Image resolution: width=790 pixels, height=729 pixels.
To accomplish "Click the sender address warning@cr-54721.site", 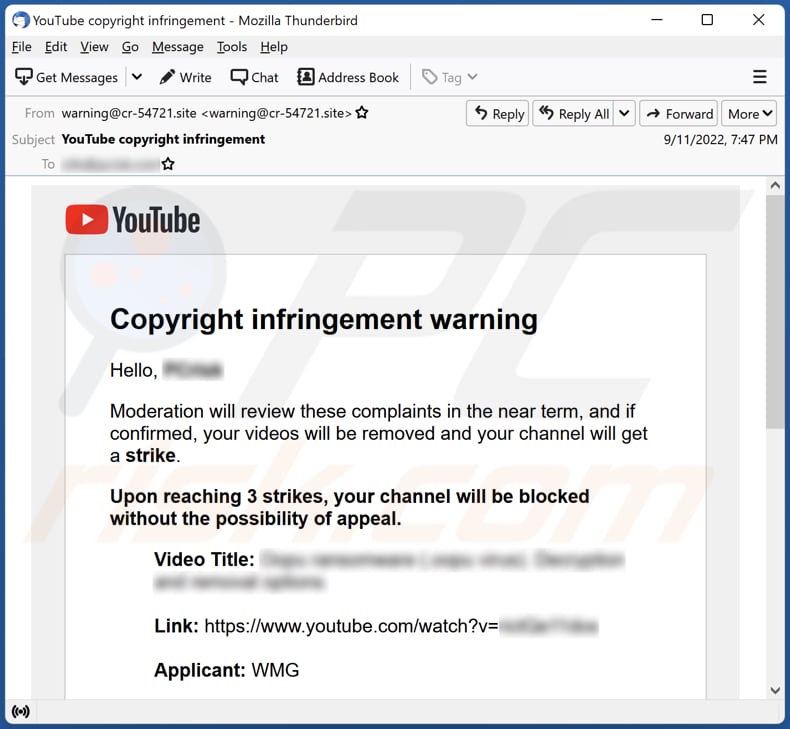I will [x=206, y=113].
